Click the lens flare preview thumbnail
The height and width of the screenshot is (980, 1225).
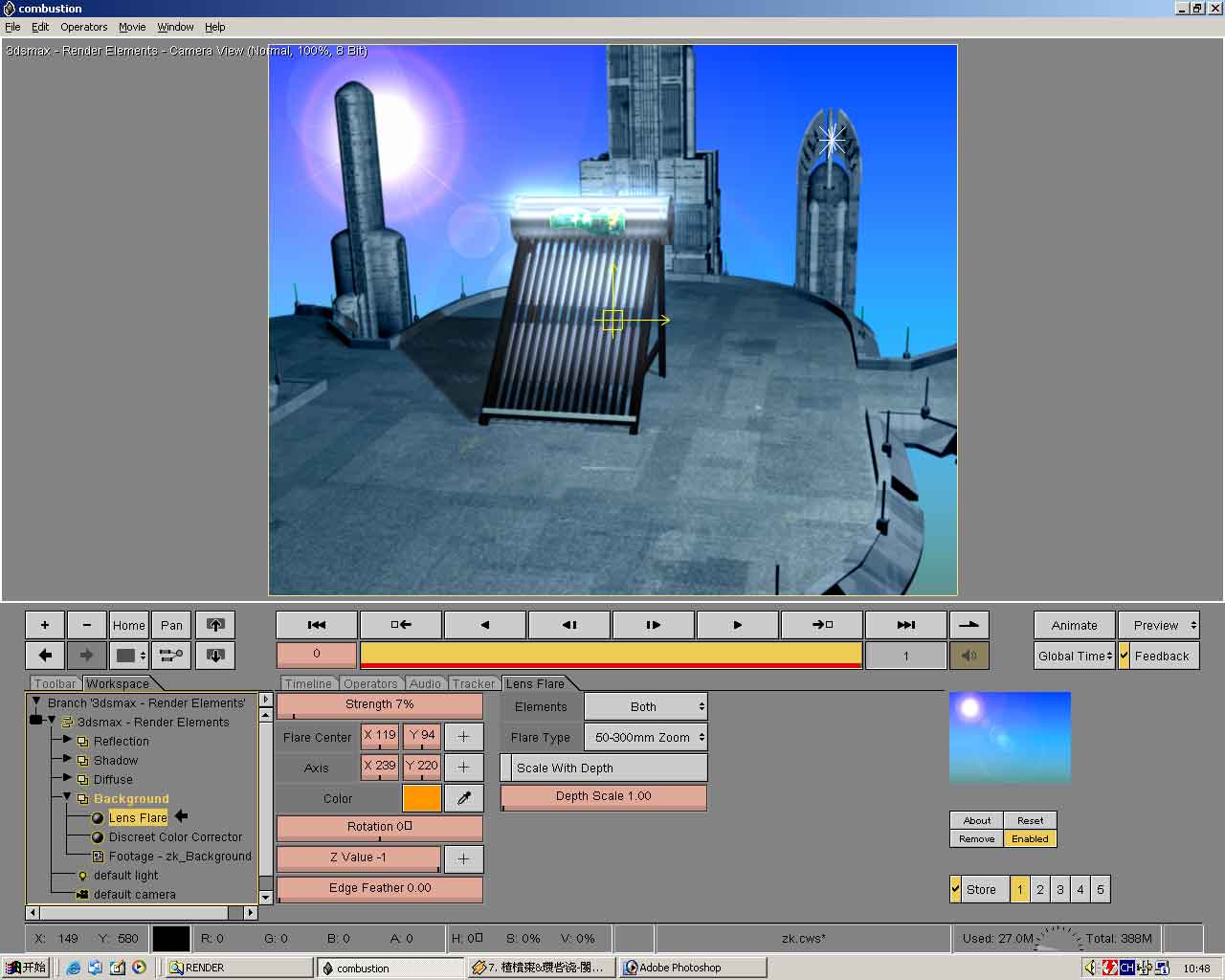(1010, 737)
